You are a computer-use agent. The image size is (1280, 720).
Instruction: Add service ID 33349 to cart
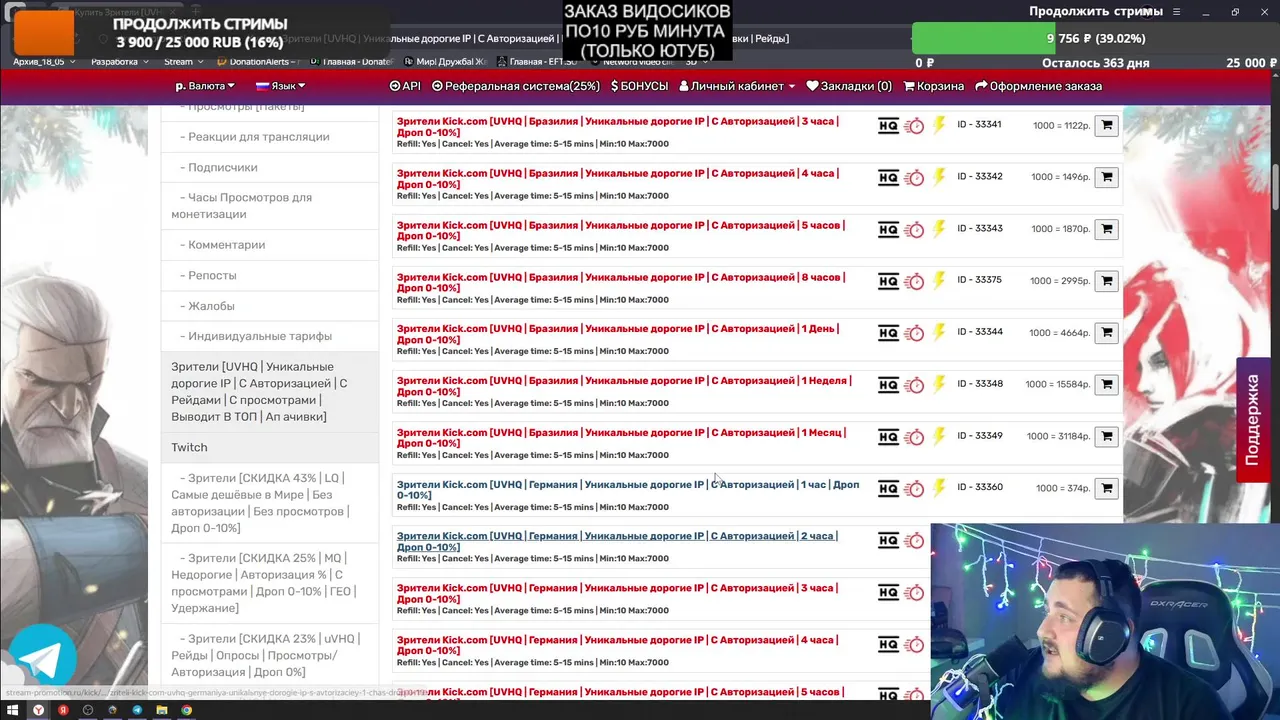1106,437
